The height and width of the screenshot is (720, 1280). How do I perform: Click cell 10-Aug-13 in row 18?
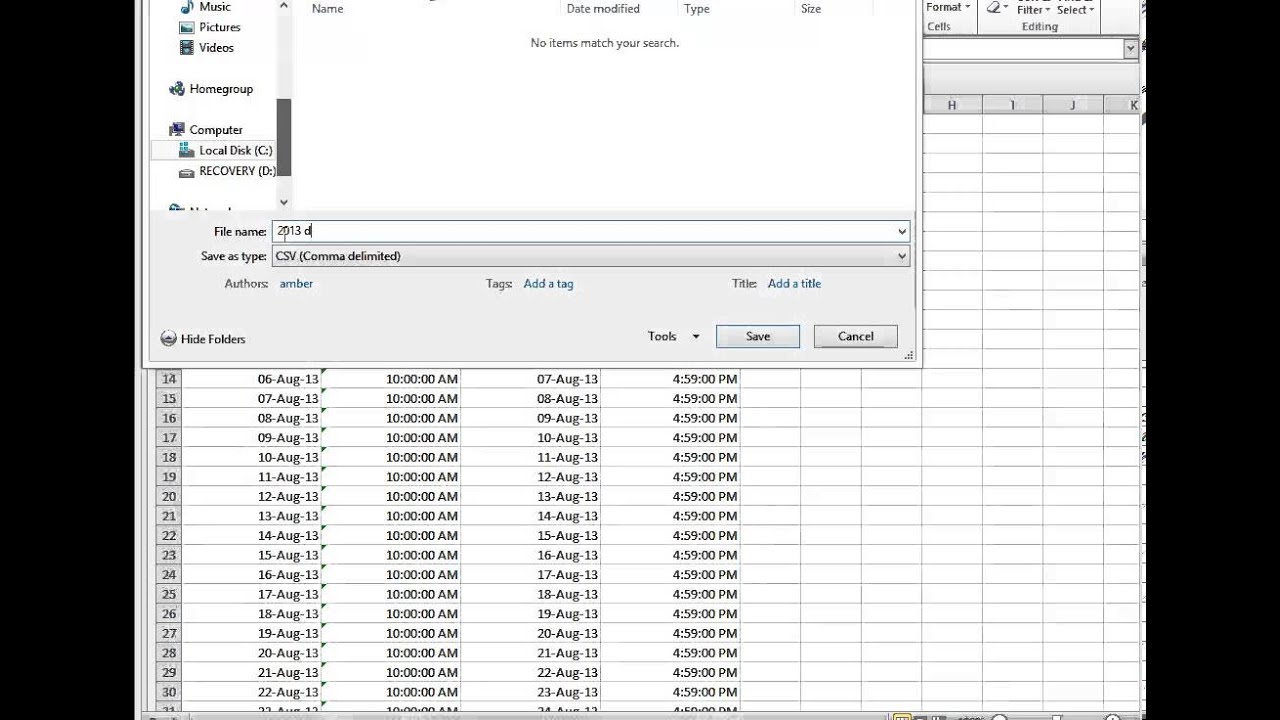(x=252, y=457)
